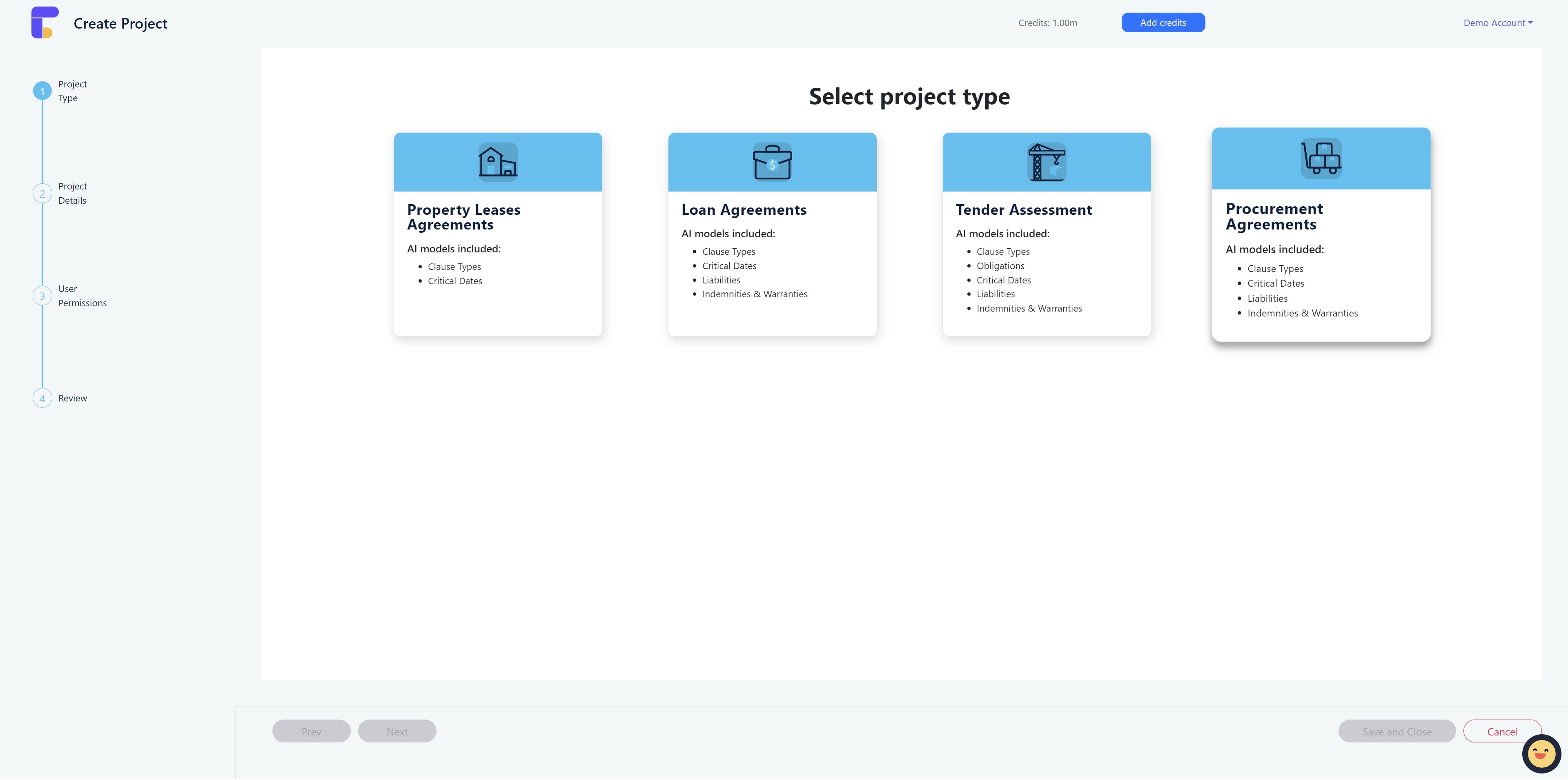Click the Procurement Agreements cart icon
Viewport: 1568px width, 780px height.
(x=1321, y=158)
